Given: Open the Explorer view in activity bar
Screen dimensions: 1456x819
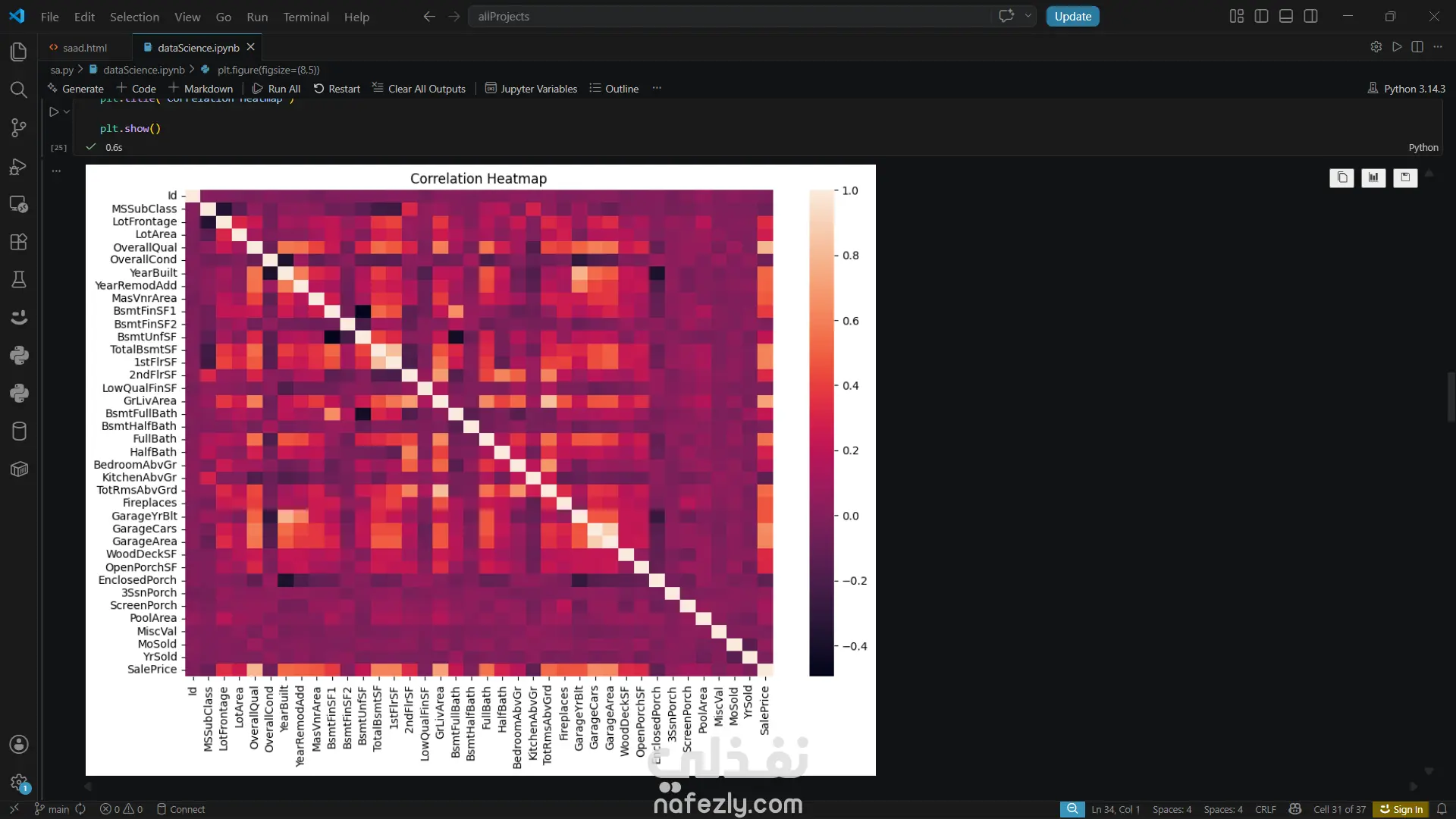Looking at the screenshot, I should [19, 52].
